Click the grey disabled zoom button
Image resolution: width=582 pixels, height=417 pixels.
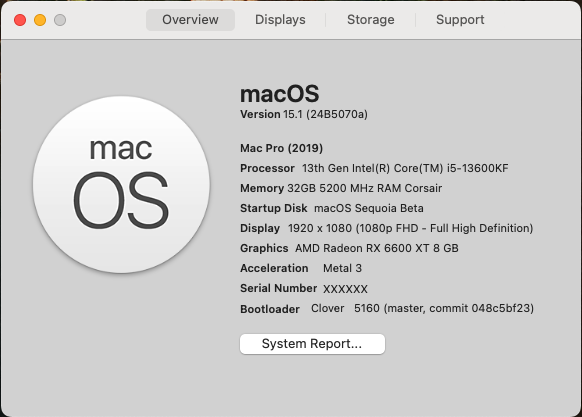[x=60, y=20]
